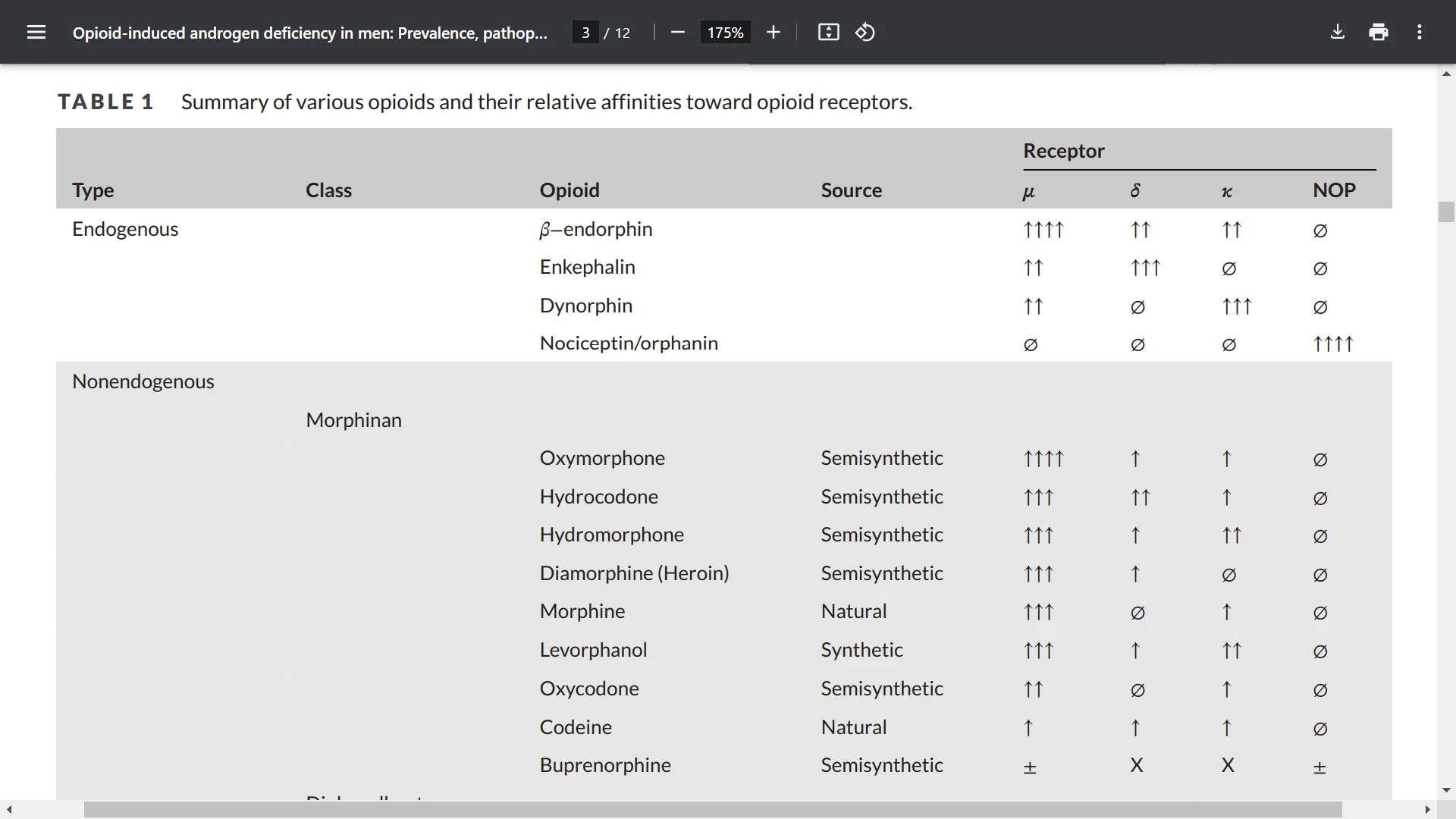Image resolution: width=1456 pixels, height=819 pixels.
Task: Click the Opioid column header
Action: 570,190
